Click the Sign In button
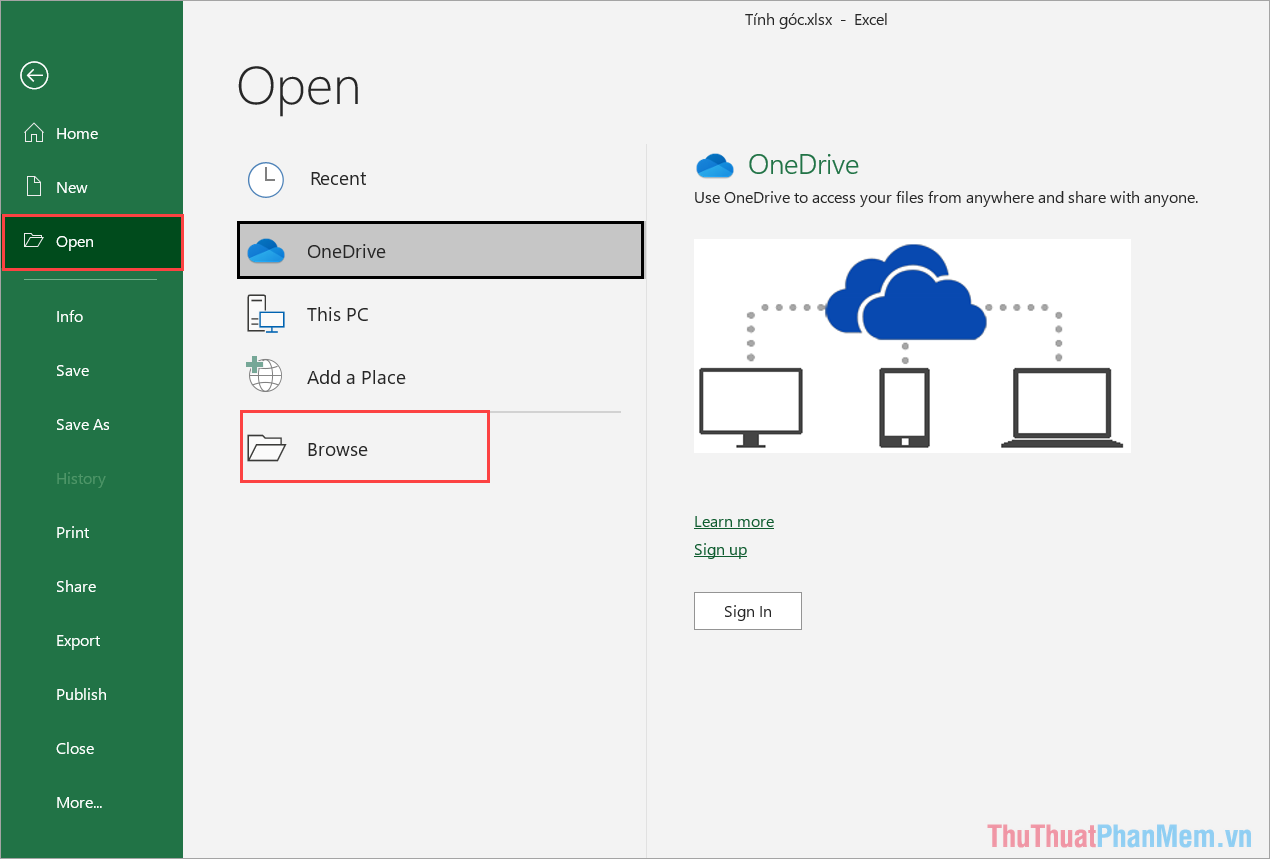The height and width of the screenshot is (859, 1270). (747, 610)
